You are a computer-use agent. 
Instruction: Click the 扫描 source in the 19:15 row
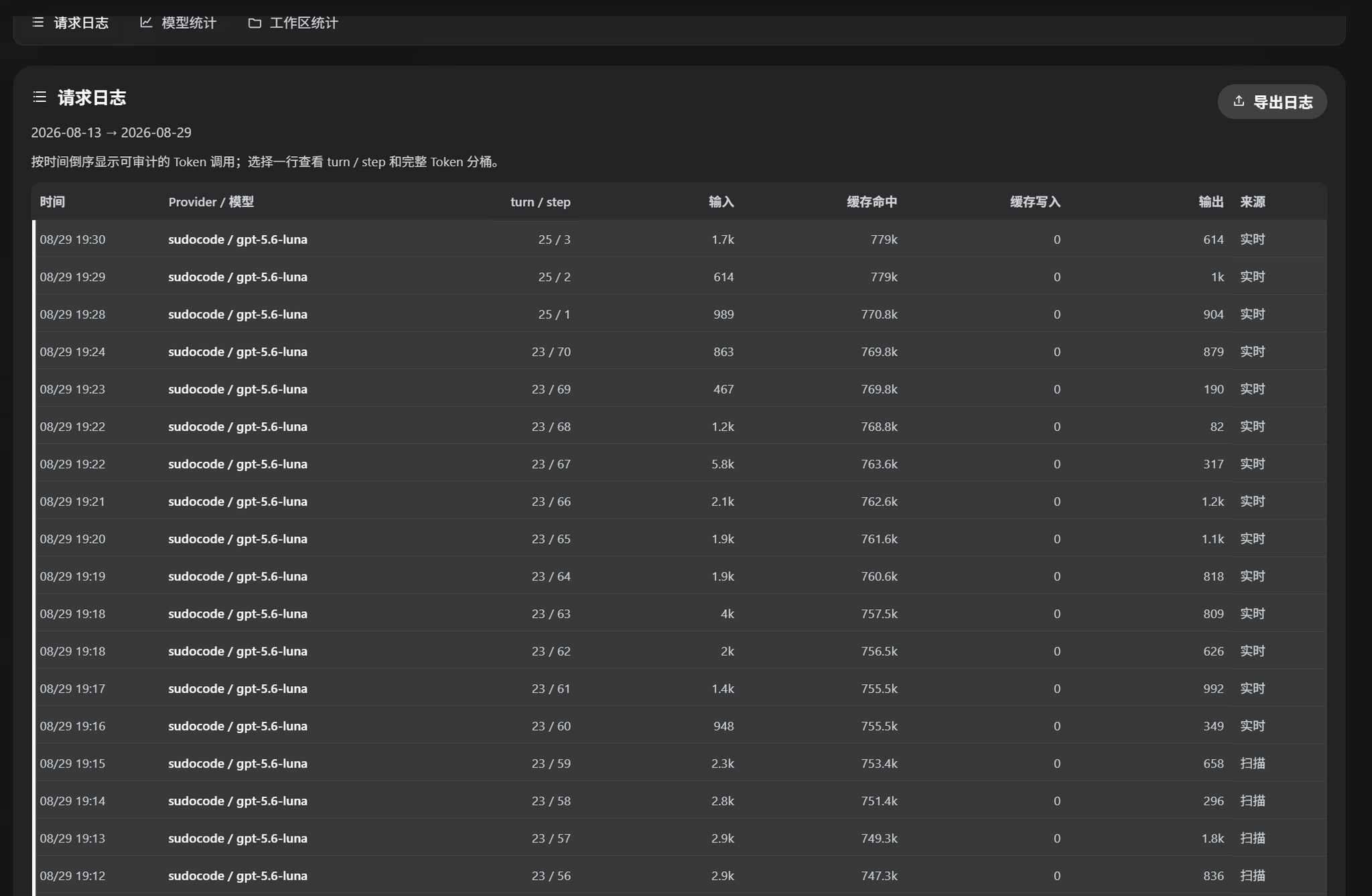[1252, 763]
